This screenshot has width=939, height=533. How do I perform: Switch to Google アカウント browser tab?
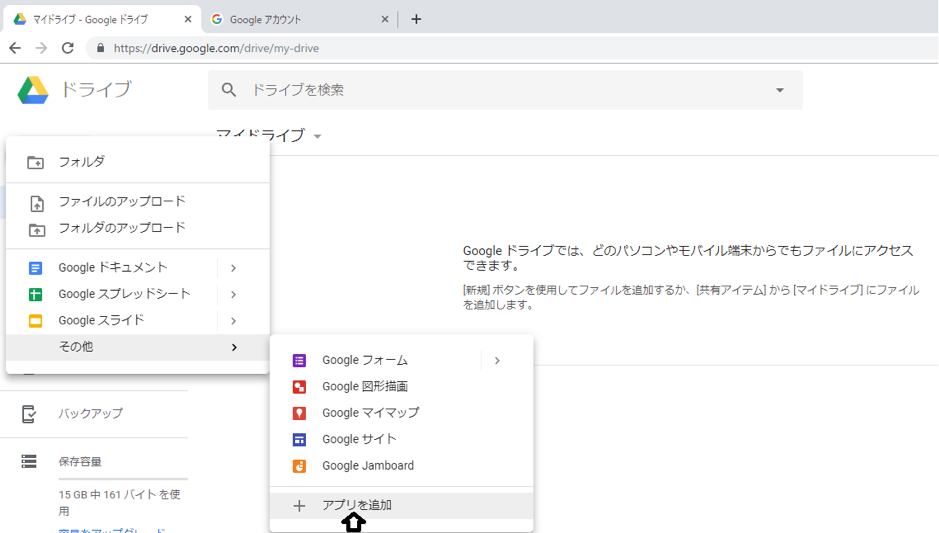[x=298, y=19]
